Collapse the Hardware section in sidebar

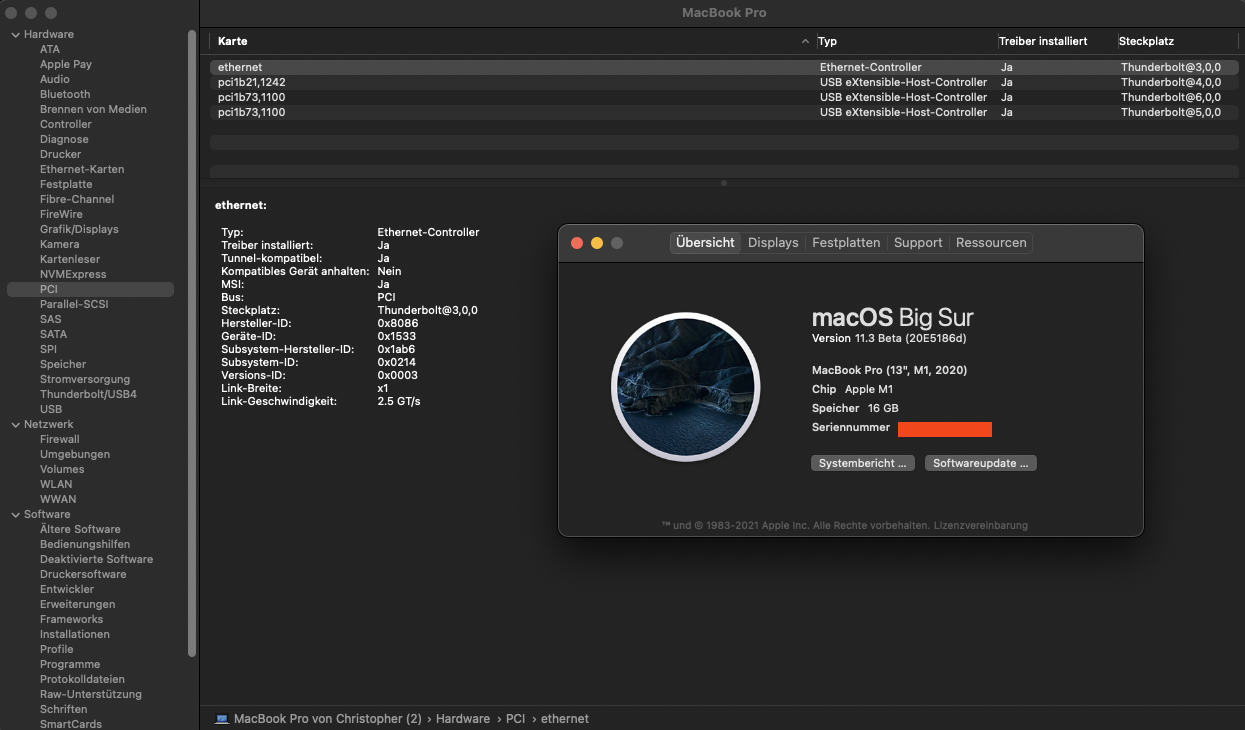[x=15, y=34]
